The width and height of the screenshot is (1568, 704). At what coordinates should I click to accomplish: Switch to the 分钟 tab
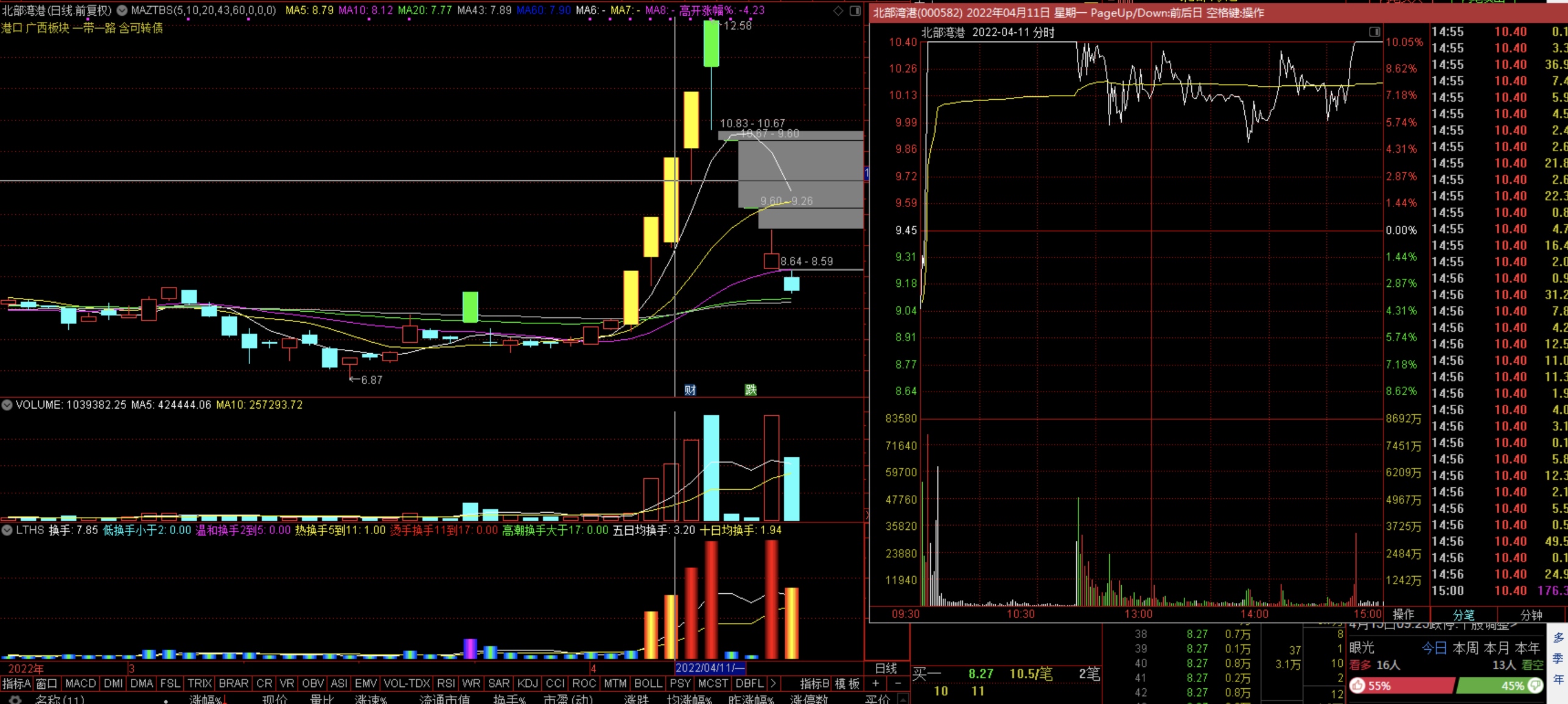(1531, 614)
